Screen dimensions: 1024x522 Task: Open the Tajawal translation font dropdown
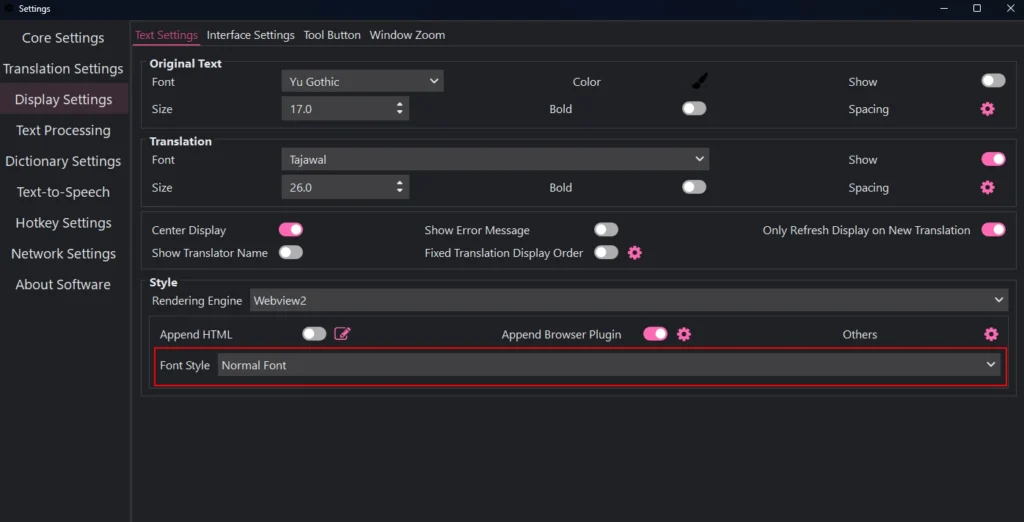click(x=495, y=159)
